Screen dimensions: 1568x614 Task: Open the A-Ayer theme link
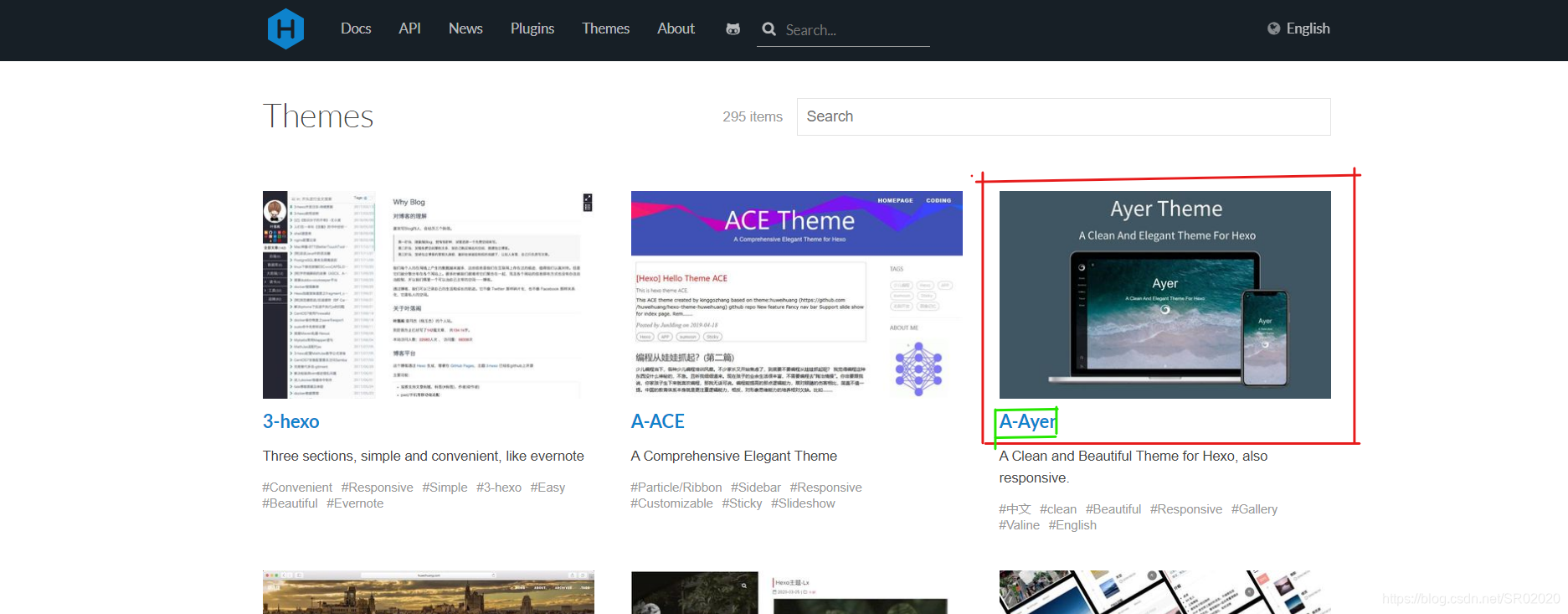pyautogui.click(x=1027, y=421)
